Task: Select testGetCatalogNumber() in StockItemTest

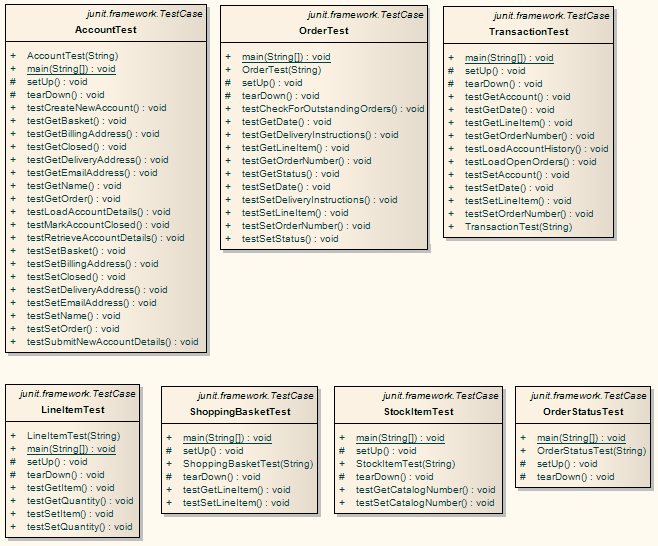Action: (426, 490)
